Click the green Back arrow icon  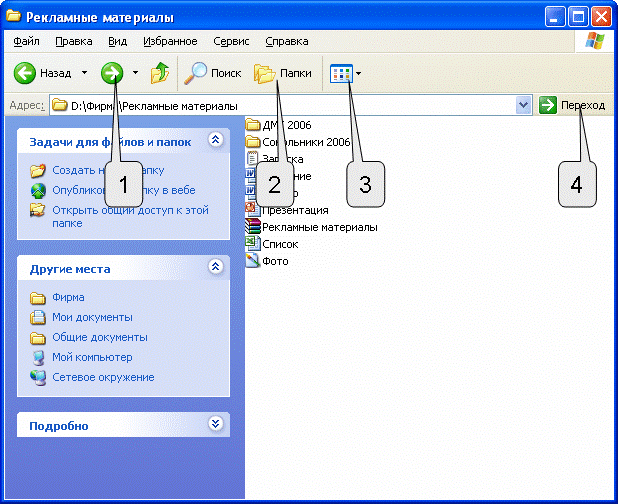click(x=24, y=73)
